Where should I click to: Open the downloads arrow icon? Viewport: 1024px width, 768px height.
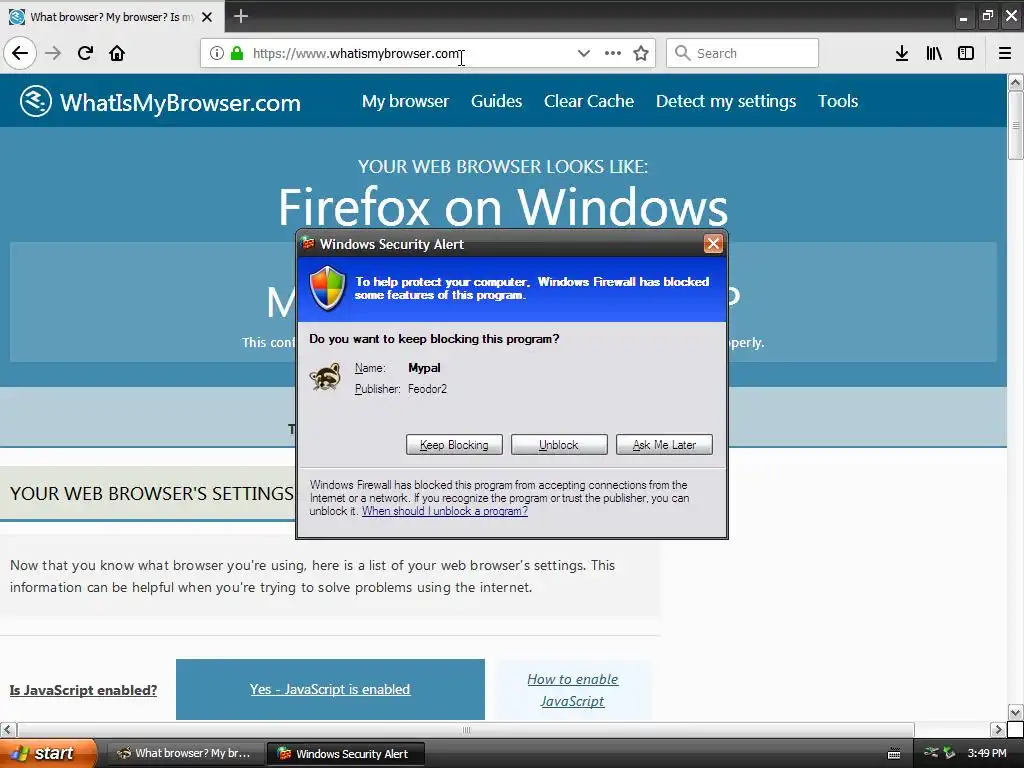pos(902,53)
